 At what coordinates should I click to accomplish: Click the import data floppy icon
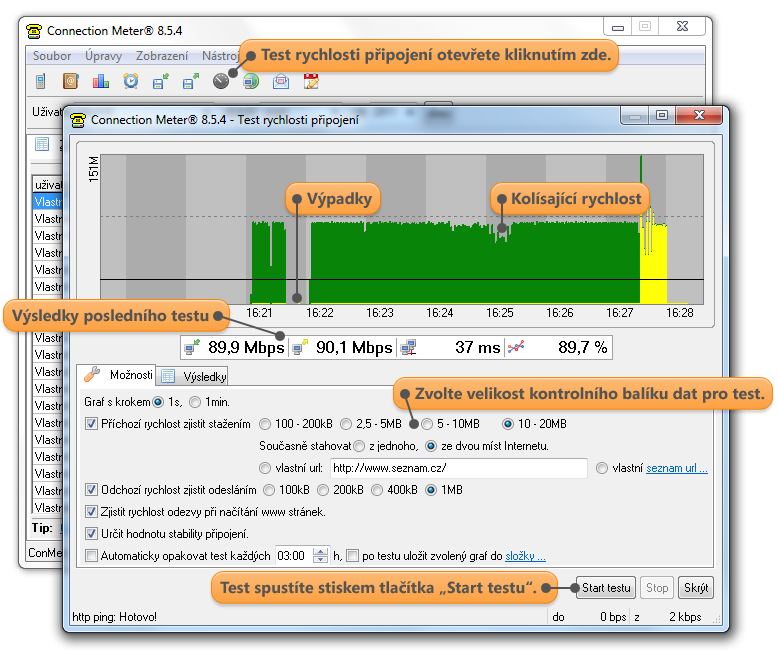[160, 81]
